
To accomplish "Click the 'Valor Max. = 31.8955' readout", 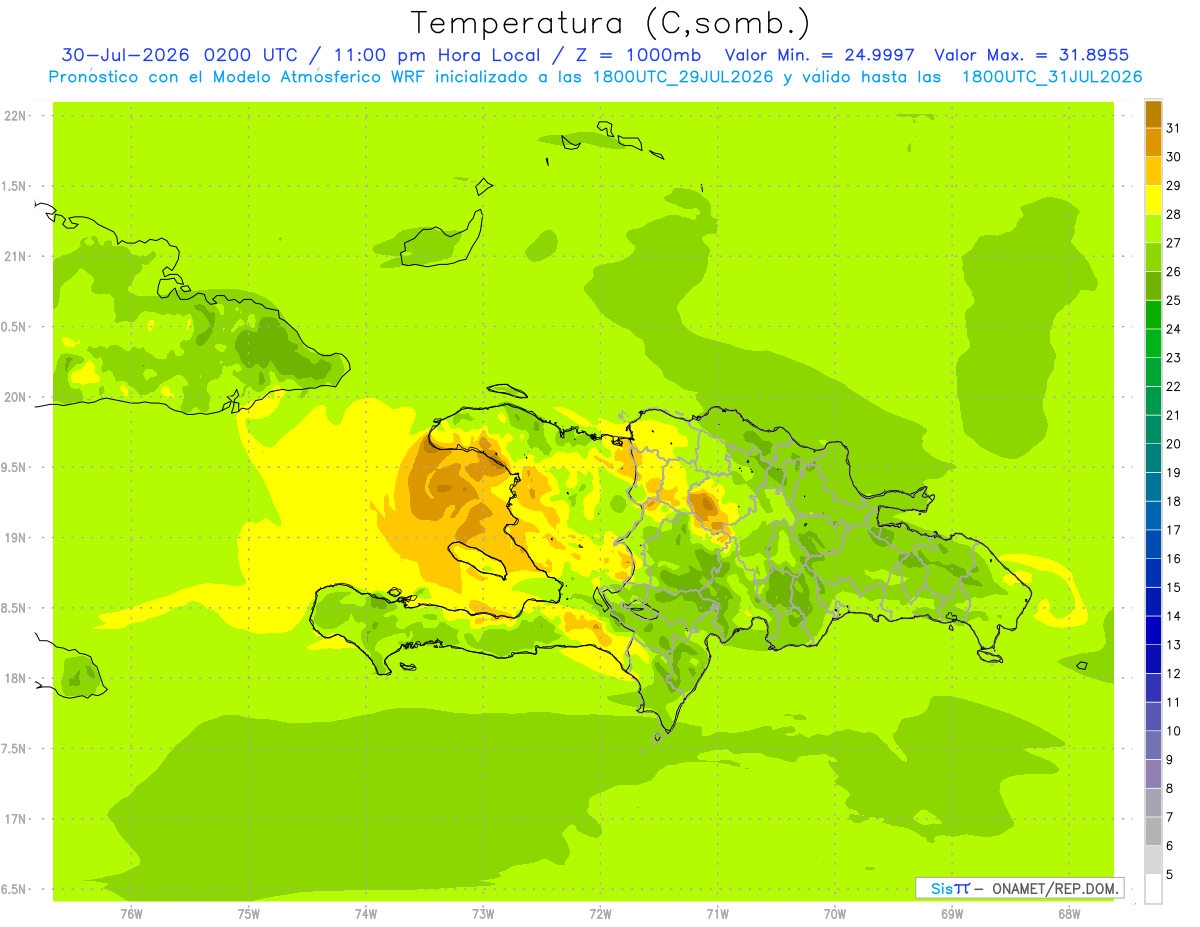I will pyautogui.click(x=1031, y=55).
